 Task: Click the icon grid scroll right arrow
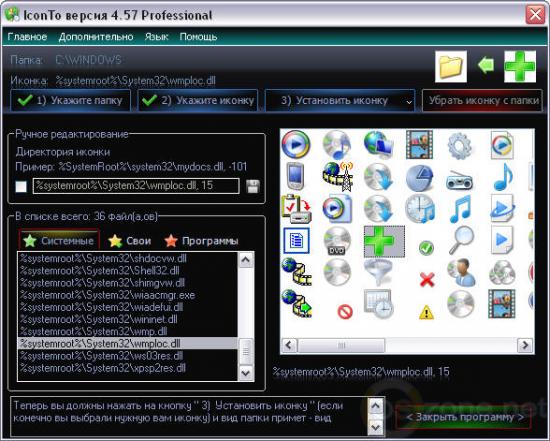click(x=525, y=345)
